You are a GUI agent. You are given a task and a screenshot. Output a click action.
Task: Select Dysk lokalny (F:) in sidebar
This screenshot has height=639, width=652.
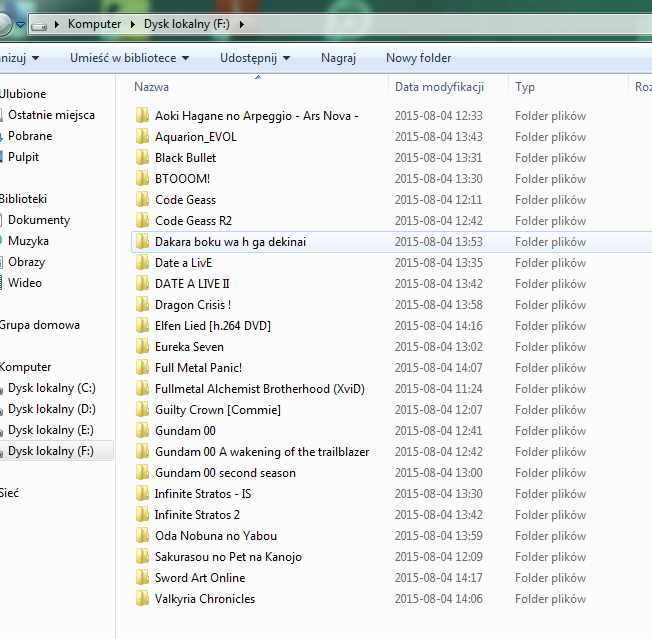point(51,451)
